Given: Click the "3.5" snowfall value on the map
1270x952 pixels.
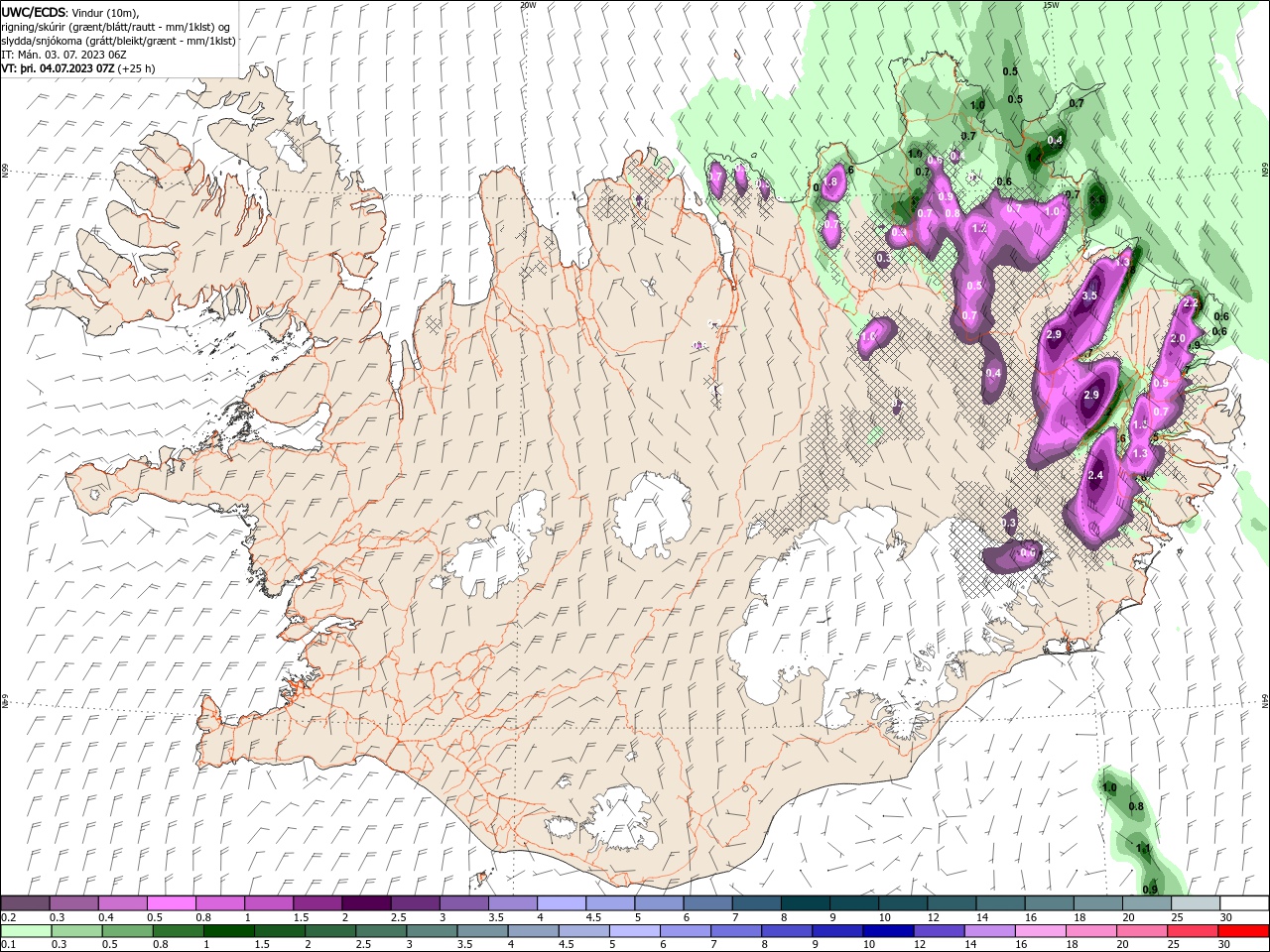Looking at the screenshot, I should point(1089,296).
